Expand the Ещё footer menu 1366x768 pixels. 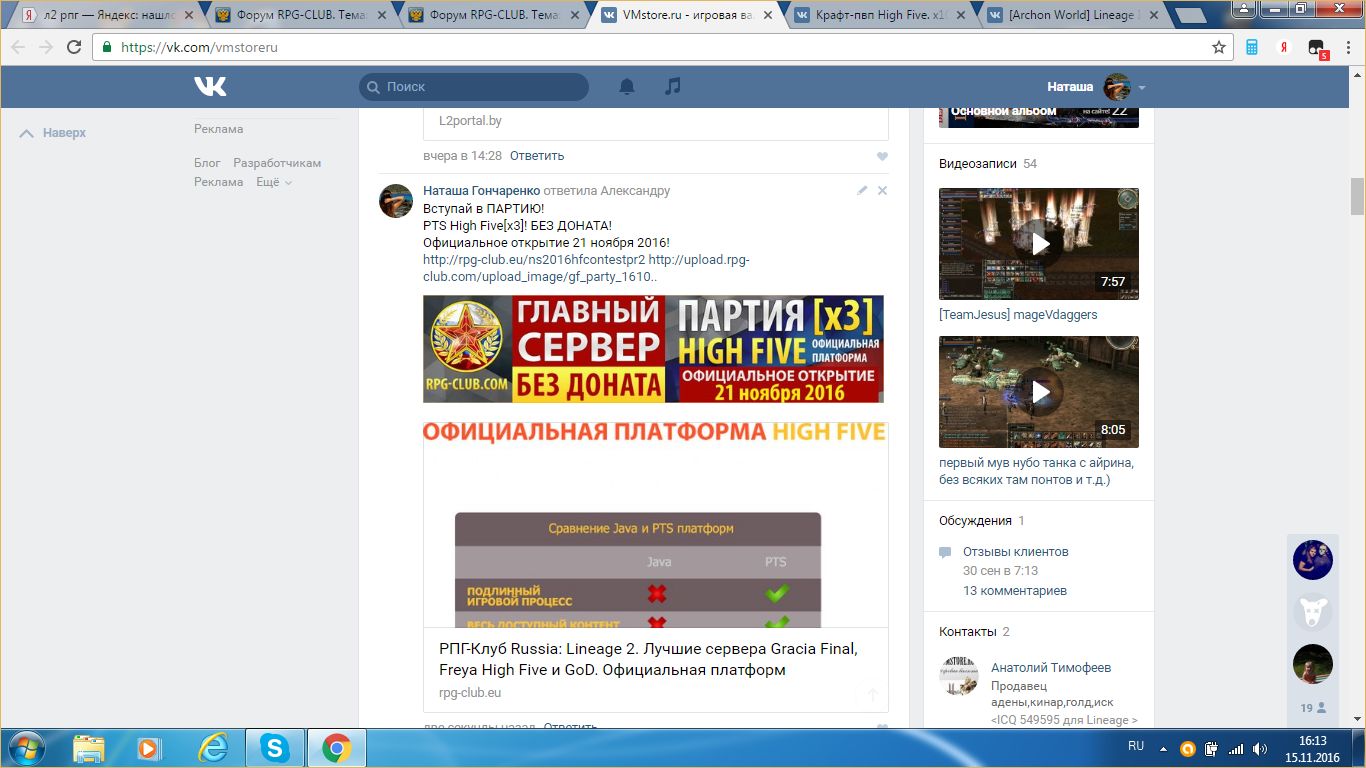pyautogui.click(x=273, y=182)
